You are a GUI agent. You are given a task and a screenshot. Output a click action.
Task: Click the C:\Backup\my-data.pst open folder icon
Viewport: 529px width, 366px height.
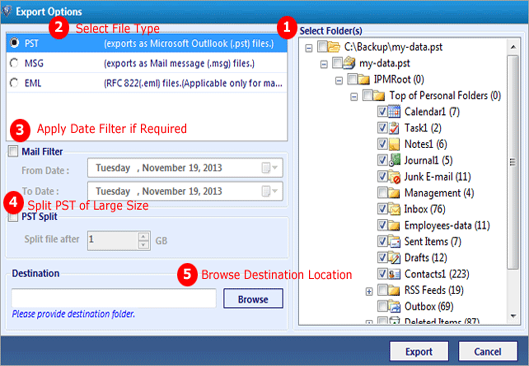[334, 47]
